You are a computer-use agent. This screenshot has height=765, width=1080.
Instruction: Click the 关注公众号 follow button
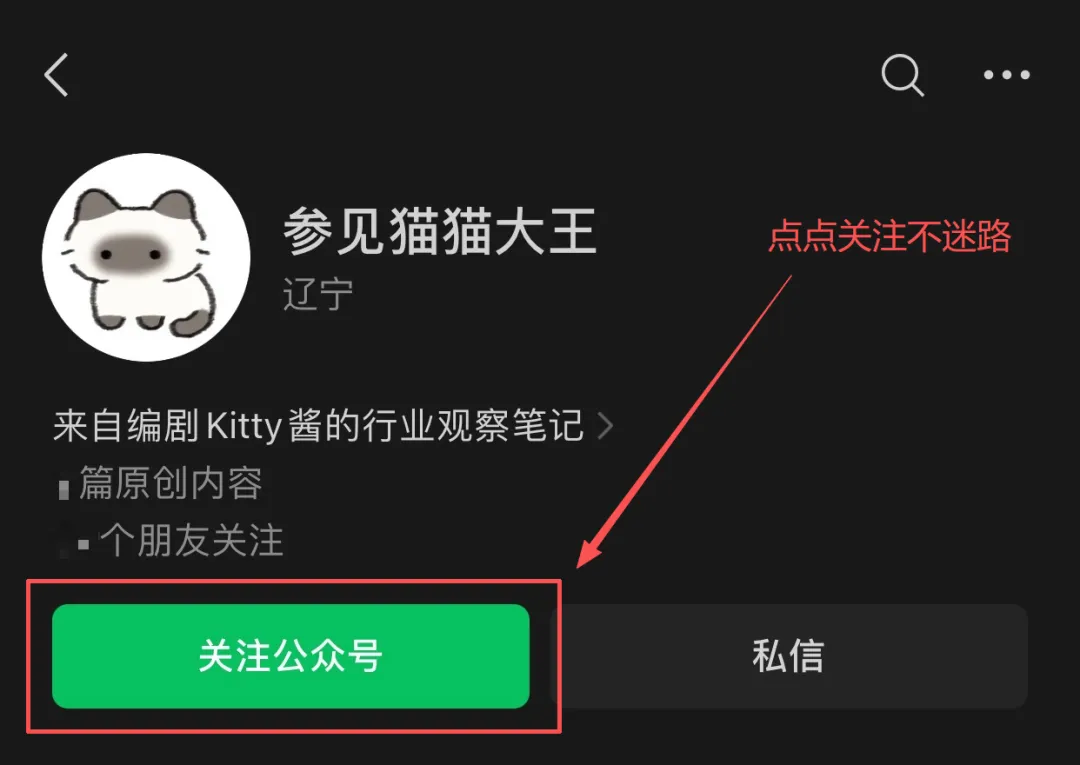pyautogui.click(x=291, y=656)
